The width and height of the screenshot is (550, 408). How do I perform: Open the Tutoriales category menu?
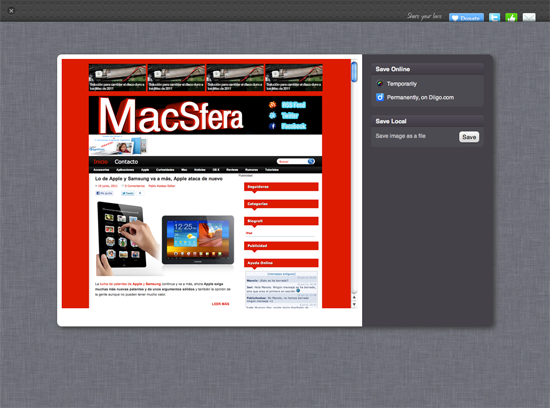[x=272, y=170]
